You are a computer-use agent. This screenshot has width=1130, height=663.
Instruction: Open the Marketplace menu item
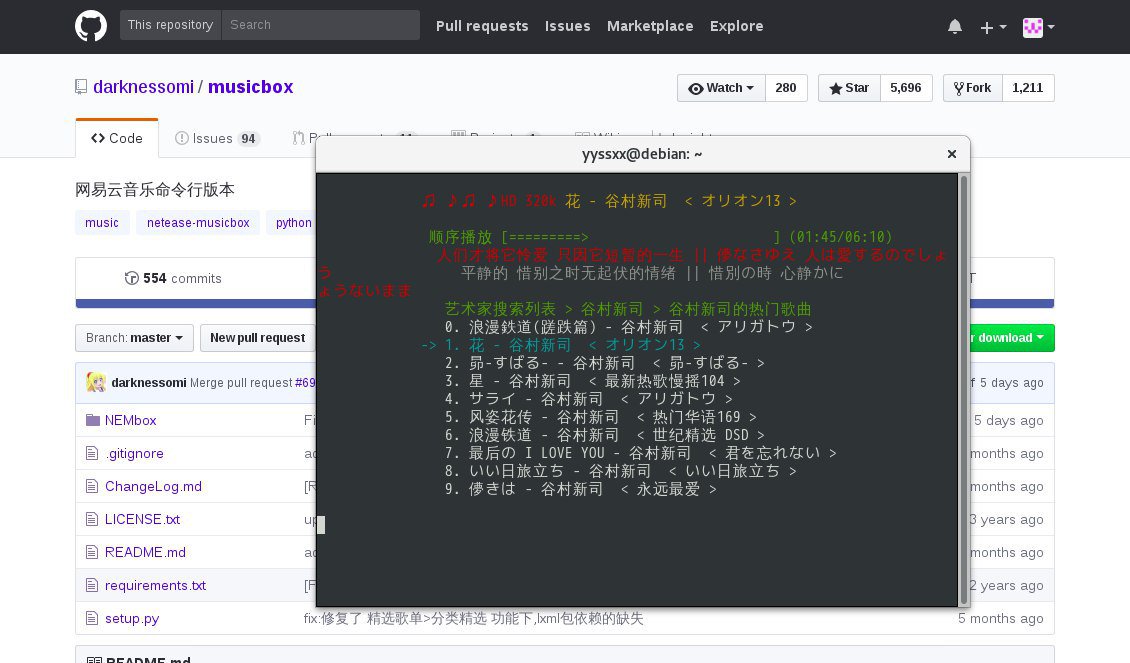(650, 27)
